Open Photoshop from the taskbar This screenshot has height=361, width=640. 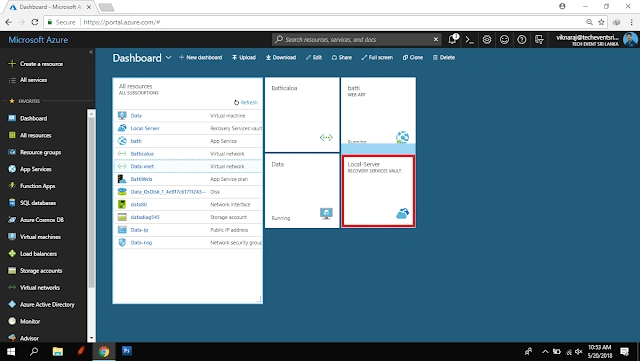pos(127,351)
